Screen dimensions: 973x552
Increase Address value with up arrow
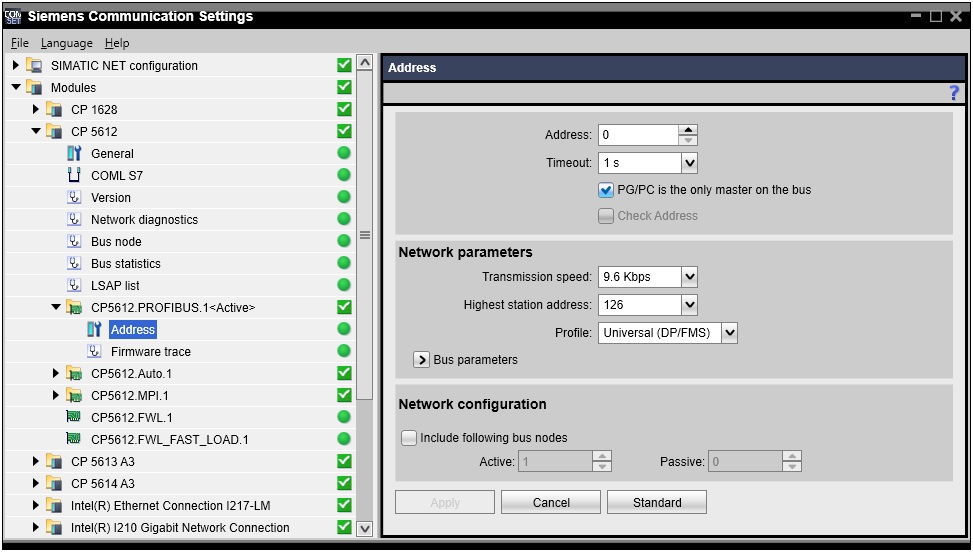tap(688, 130)
